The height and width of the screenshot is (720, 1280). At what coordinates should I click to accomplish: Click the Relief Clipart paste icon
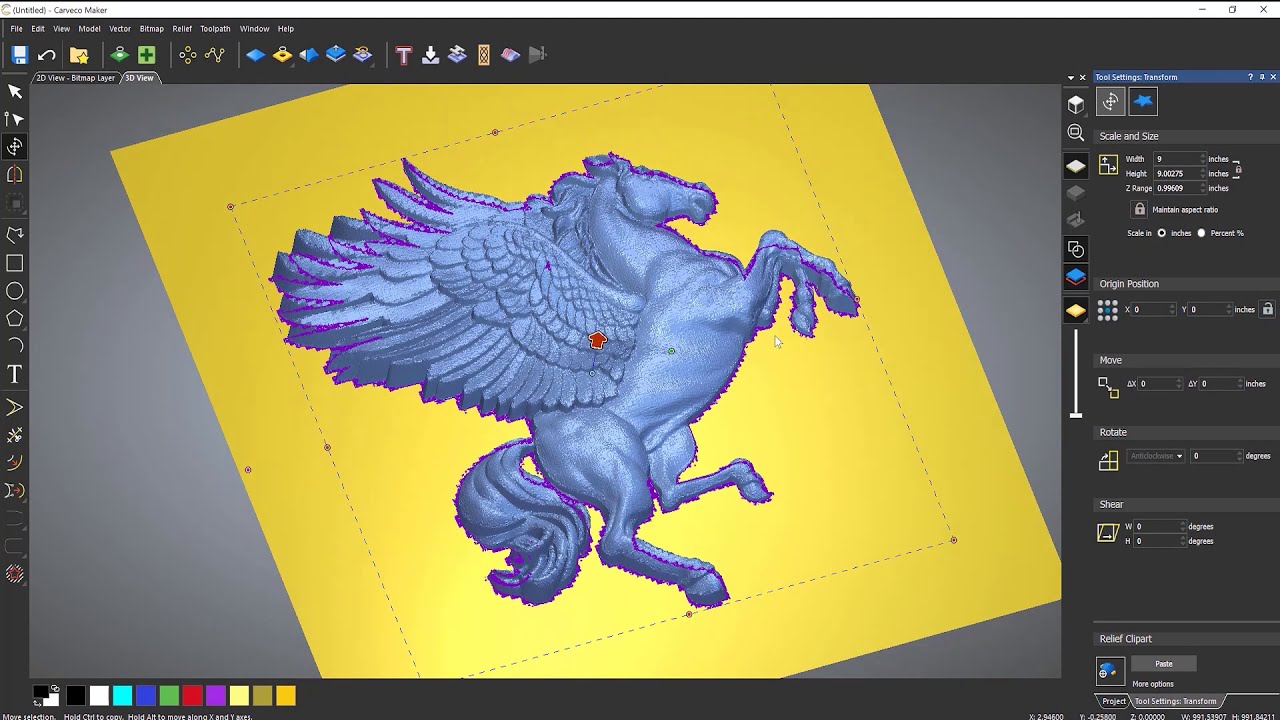tap(1110, 671)
